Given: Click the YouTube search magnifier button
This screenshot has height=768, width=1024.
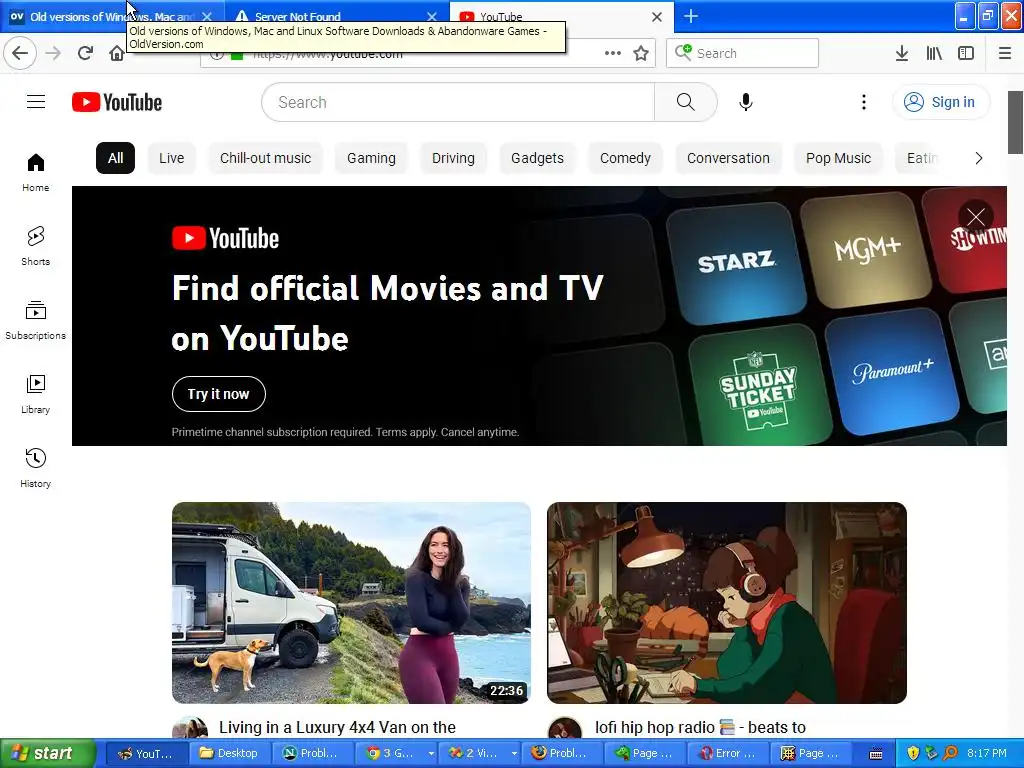Looking at the screenshot, I should tap(685, 102).
